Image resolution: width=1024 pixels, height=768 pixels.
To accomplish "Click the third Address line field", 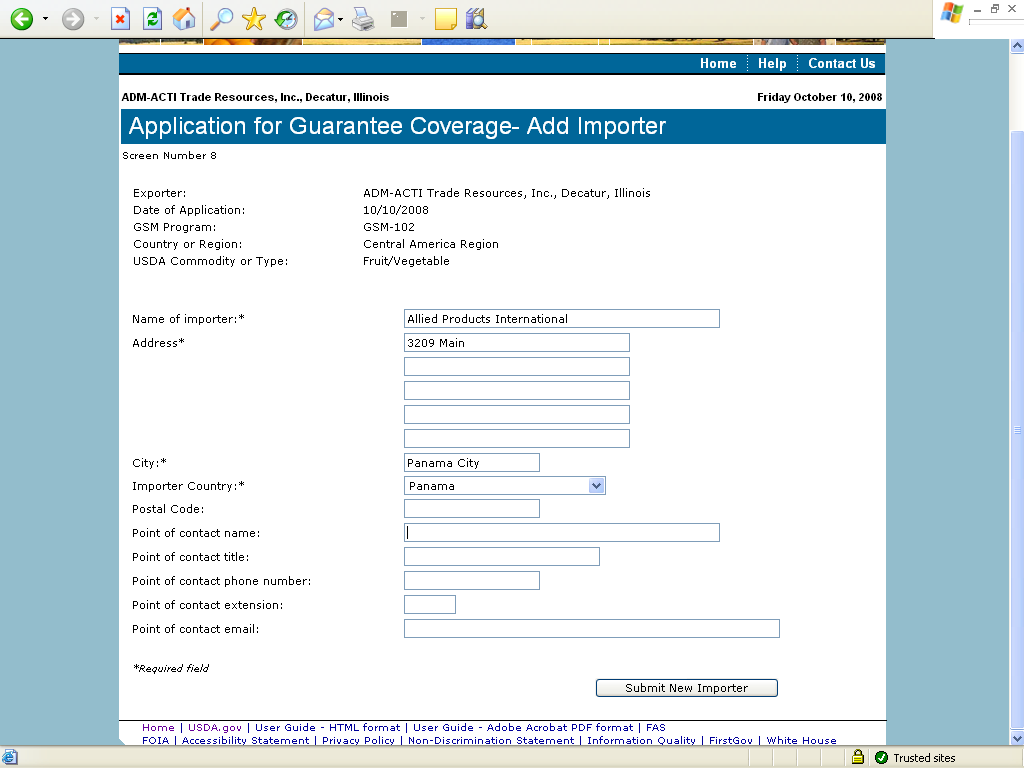I will click(x=517, y=391).
